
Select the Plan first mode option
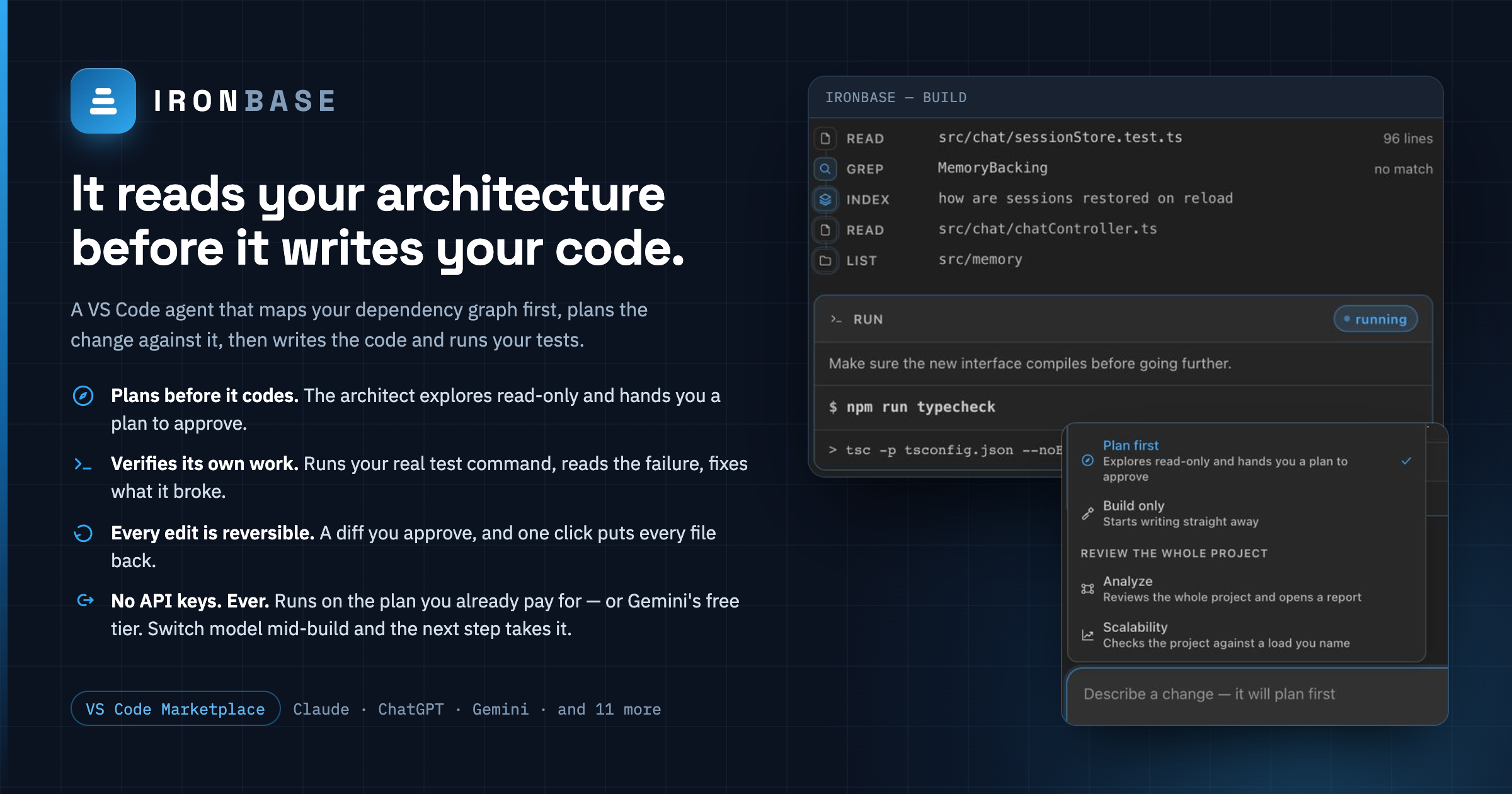(x=1246, y=461)
